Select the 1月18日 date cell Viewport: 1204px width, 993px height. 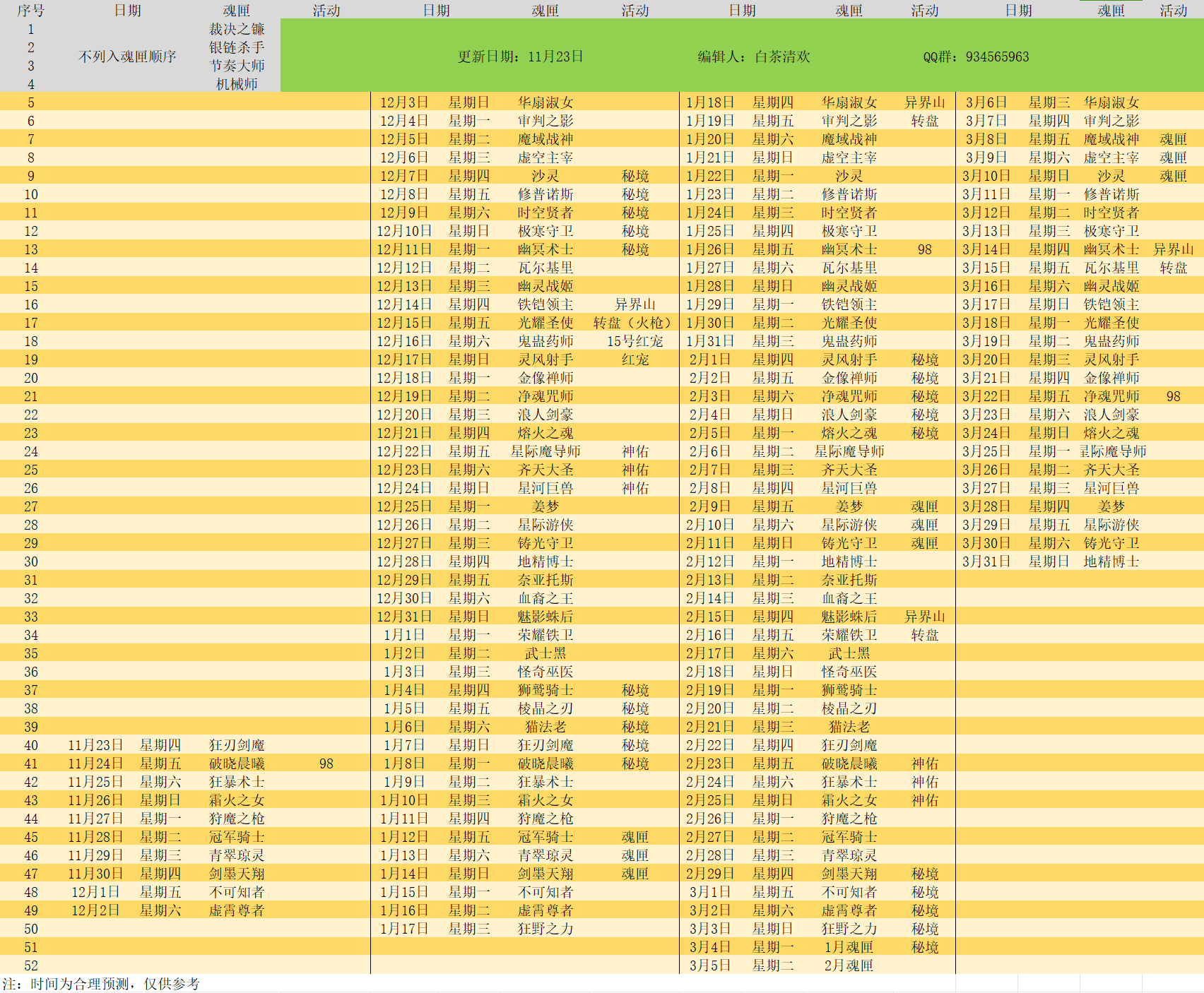pyautogui.click(x=710, y=102)
